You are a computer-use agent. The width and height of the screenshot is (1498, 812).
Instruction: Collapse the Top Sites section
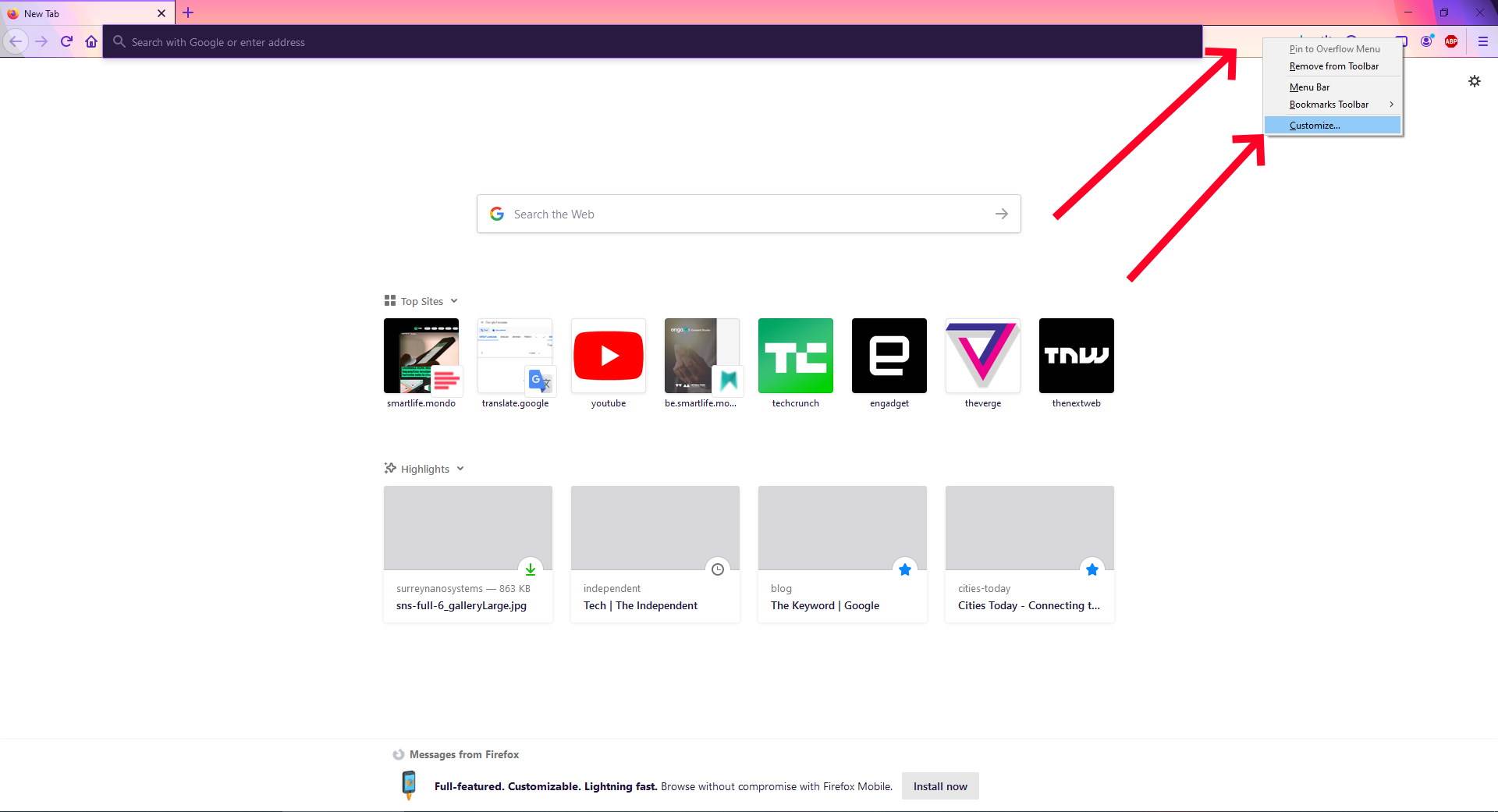coord(453,300)
